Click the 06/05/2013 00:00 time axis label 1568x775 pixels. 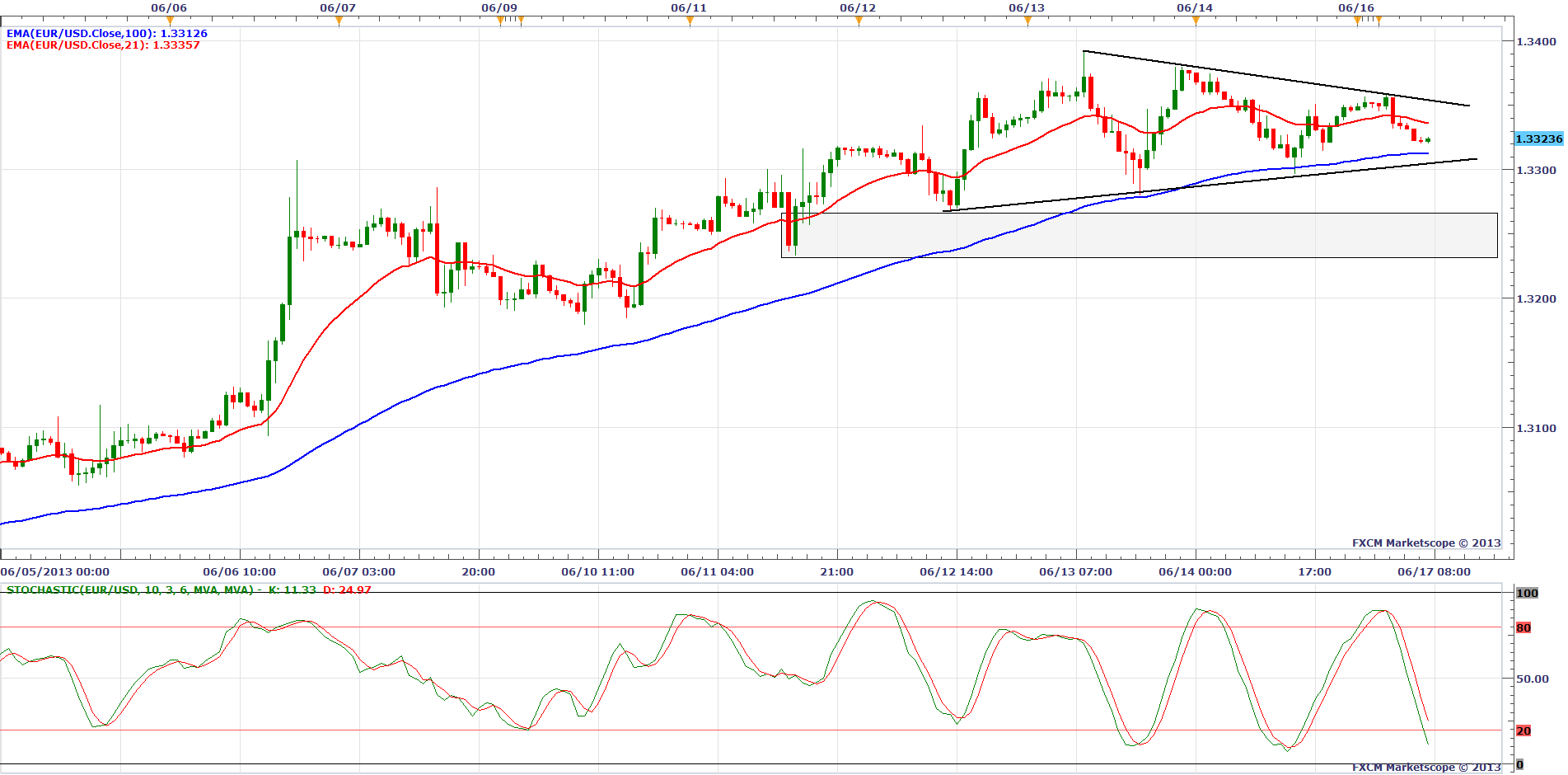tap(55, 572)
